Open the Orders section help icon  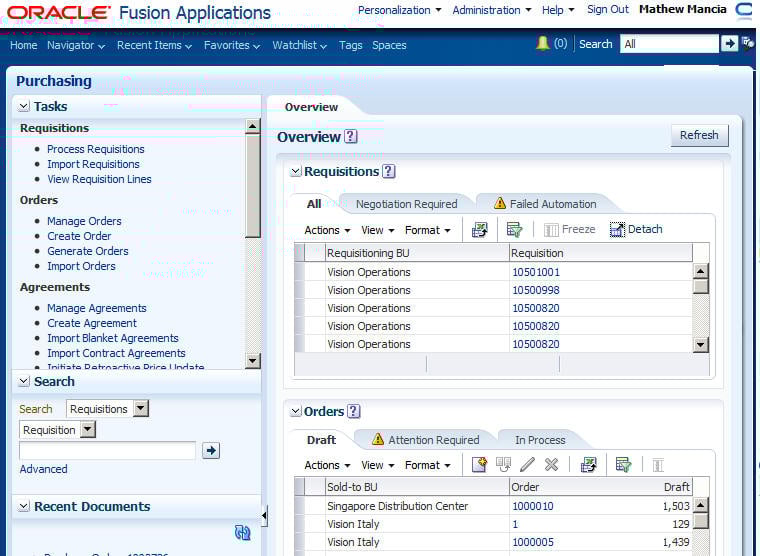(354, 411)
